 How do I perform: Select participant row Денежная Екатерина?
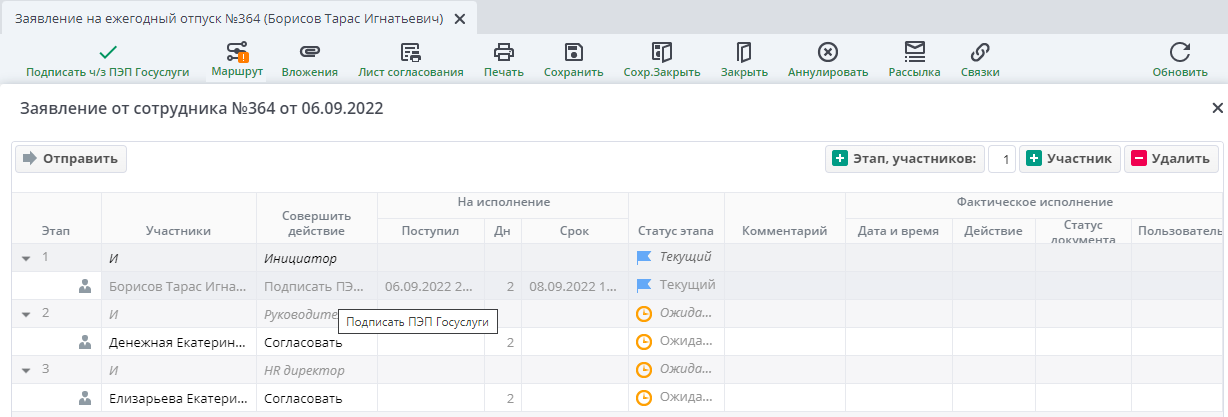tap(177, 342)
